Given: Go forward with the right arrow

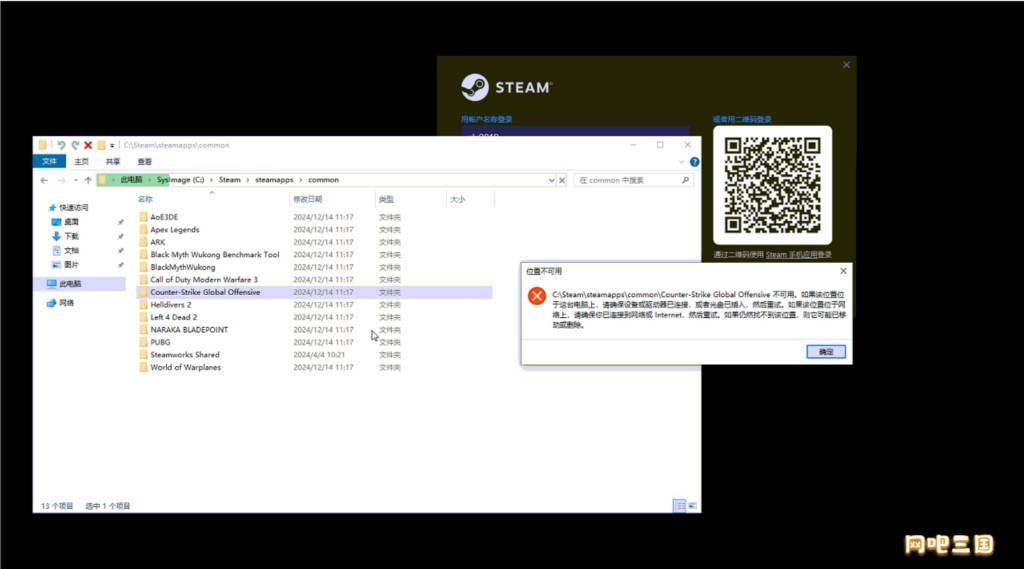Looking at the screenshot, I should (x=61, y=180).
